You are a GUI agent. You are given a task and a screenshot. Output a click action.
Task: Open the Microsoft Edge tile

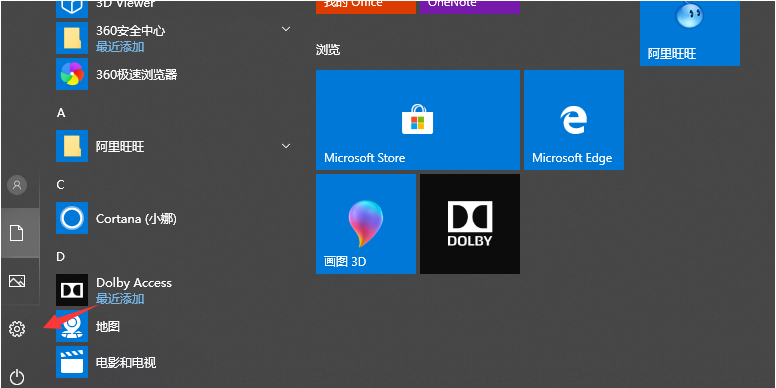pos(574,120)
